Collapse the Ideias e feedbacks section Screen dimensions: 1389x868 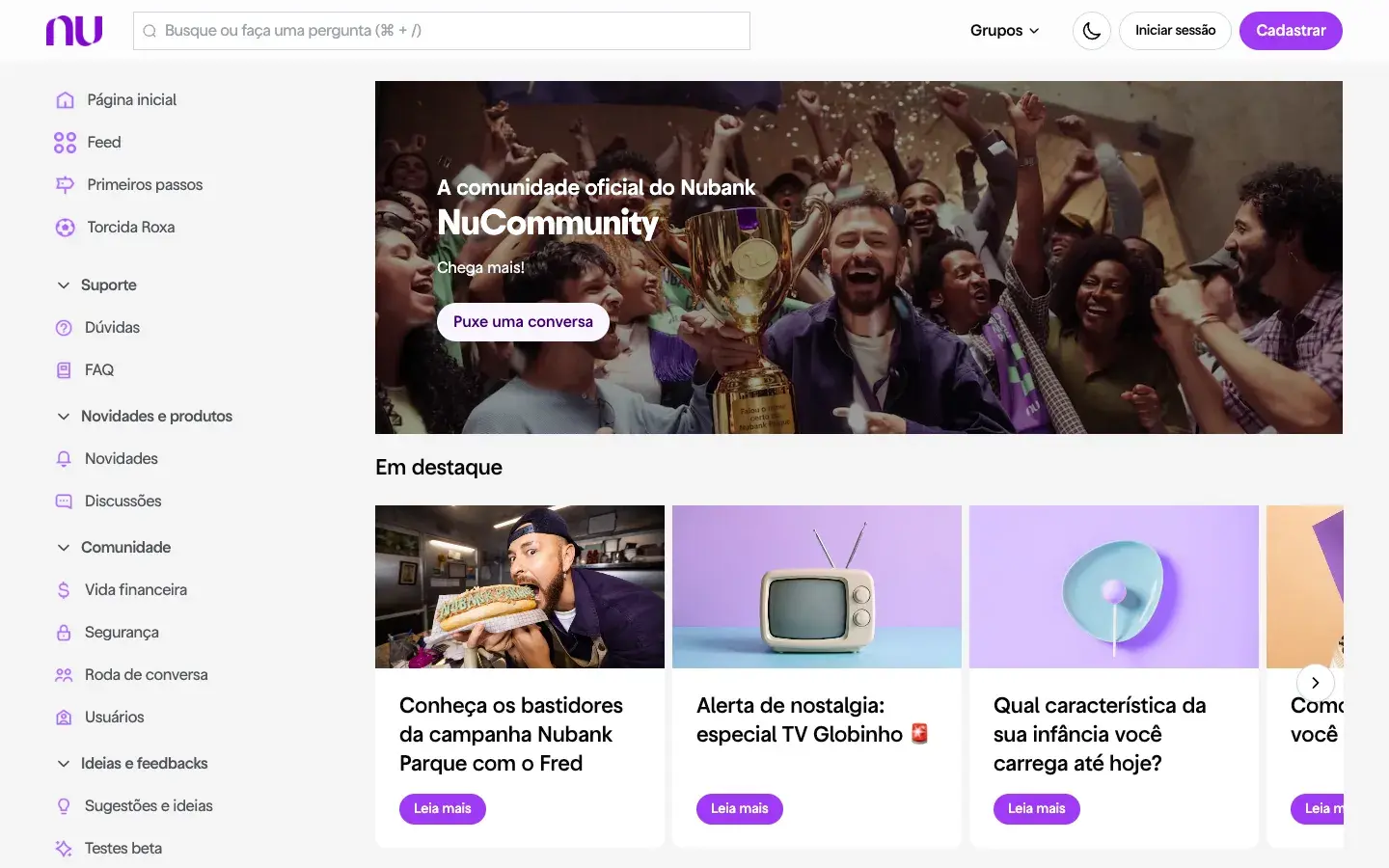64,764
